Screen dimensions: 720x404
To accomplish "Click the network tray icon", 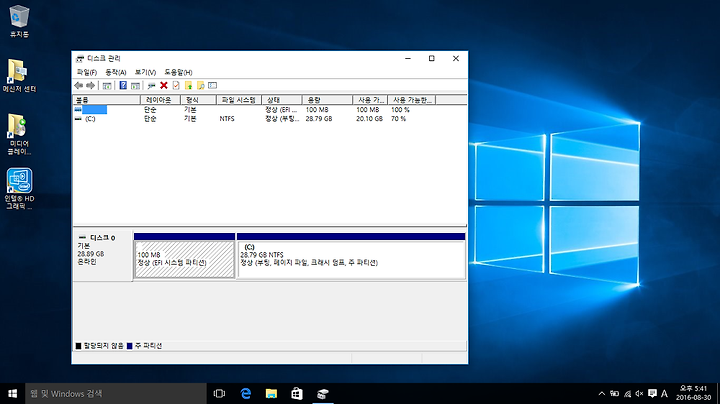I will tap(627, 393).
